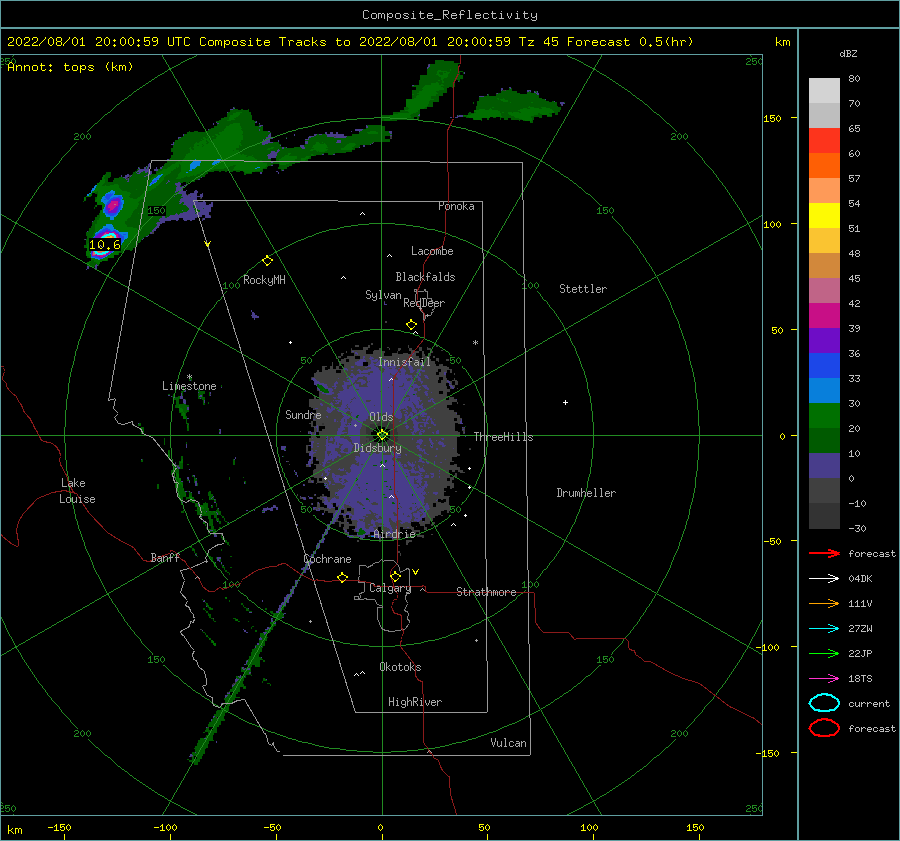
Task: Click the Cochrane label
Action: pos(328,559)
